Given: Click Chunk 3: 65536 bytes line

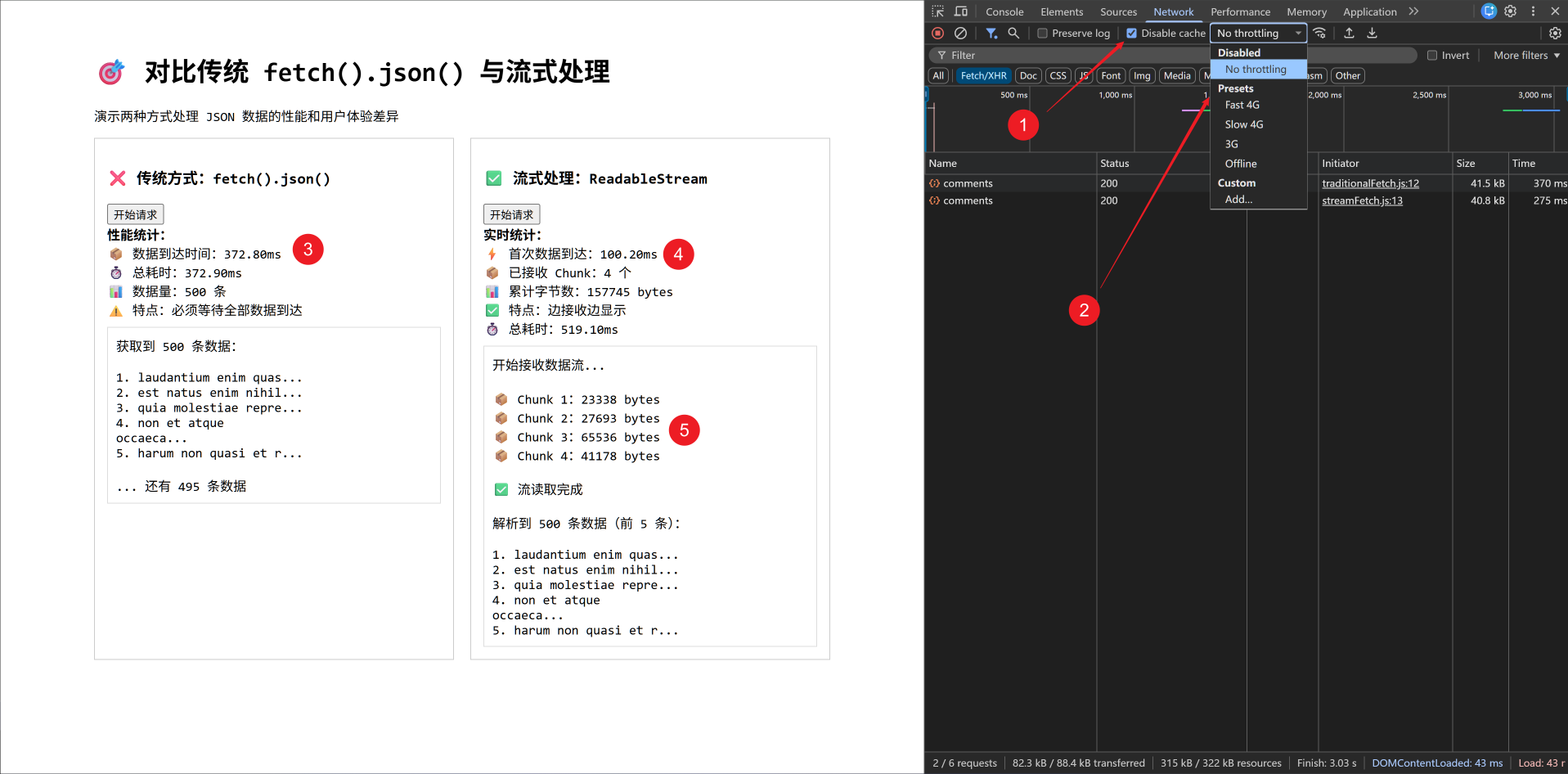Looking at the screenshot, I should tap(577, 438).
